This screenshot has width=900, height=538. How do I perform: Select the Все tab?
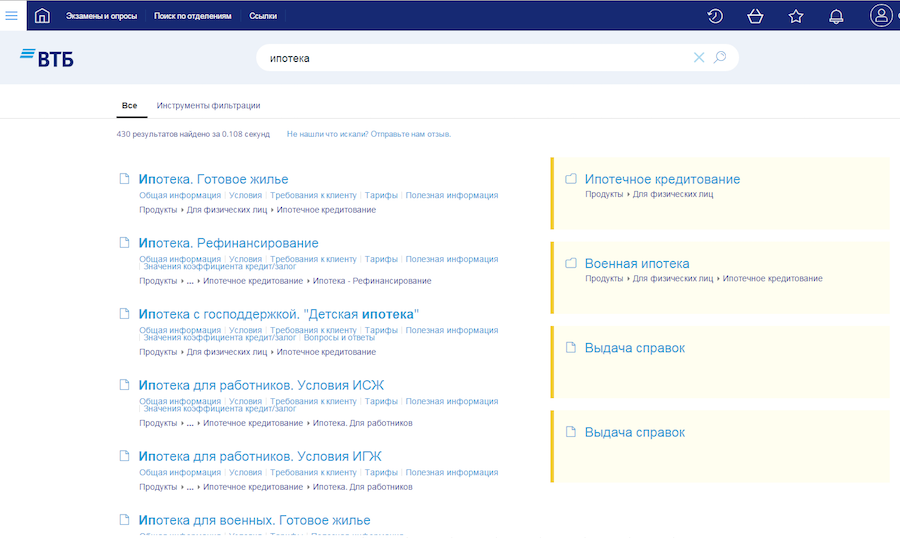pyautogui.click(x=129, y=106)
